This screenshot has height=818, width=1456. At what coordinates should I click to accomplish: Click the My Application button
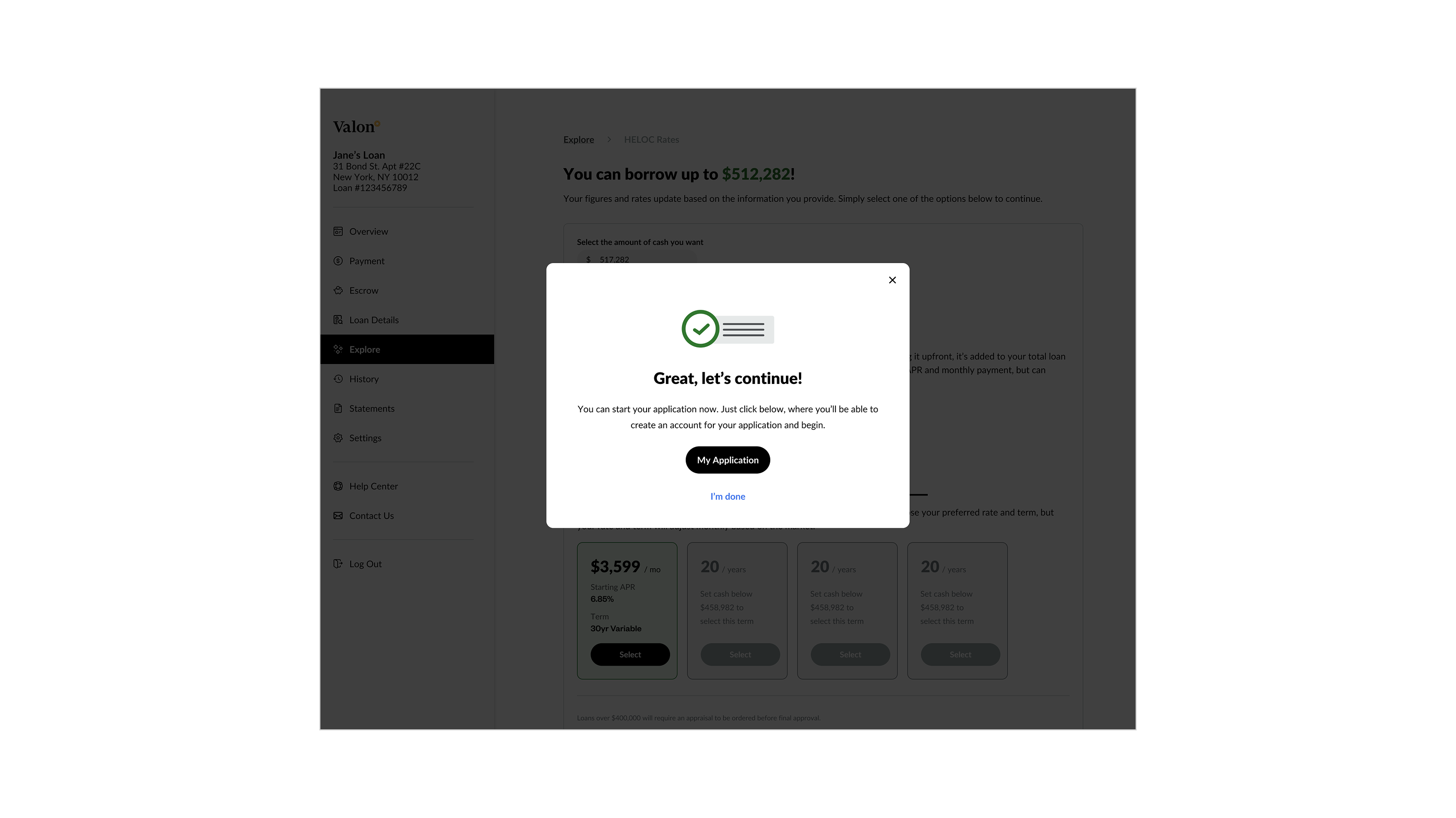[727, 460]
